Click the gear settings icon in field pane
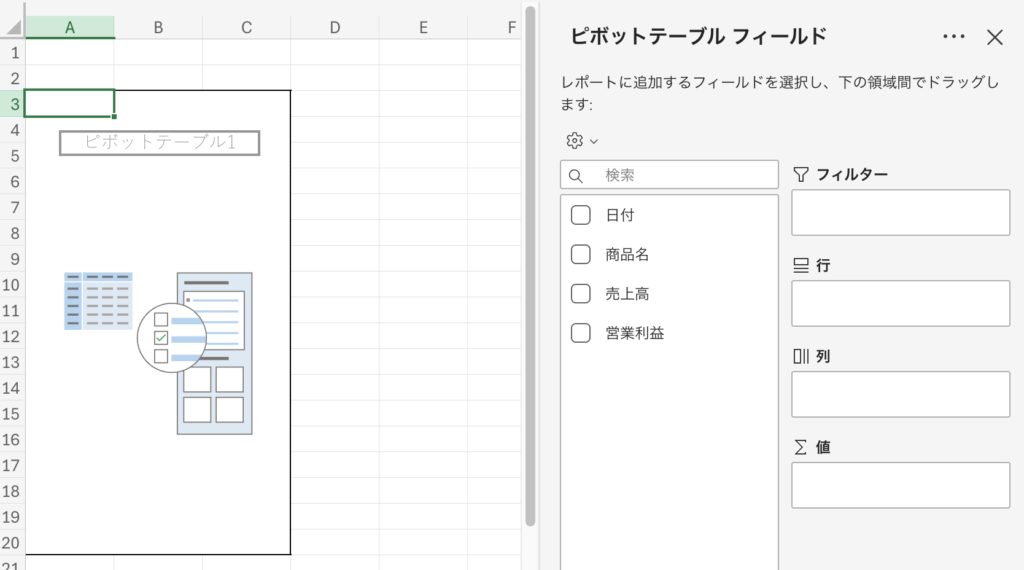Viewport: 1024px width, 570px height. [x=574, y=141]
